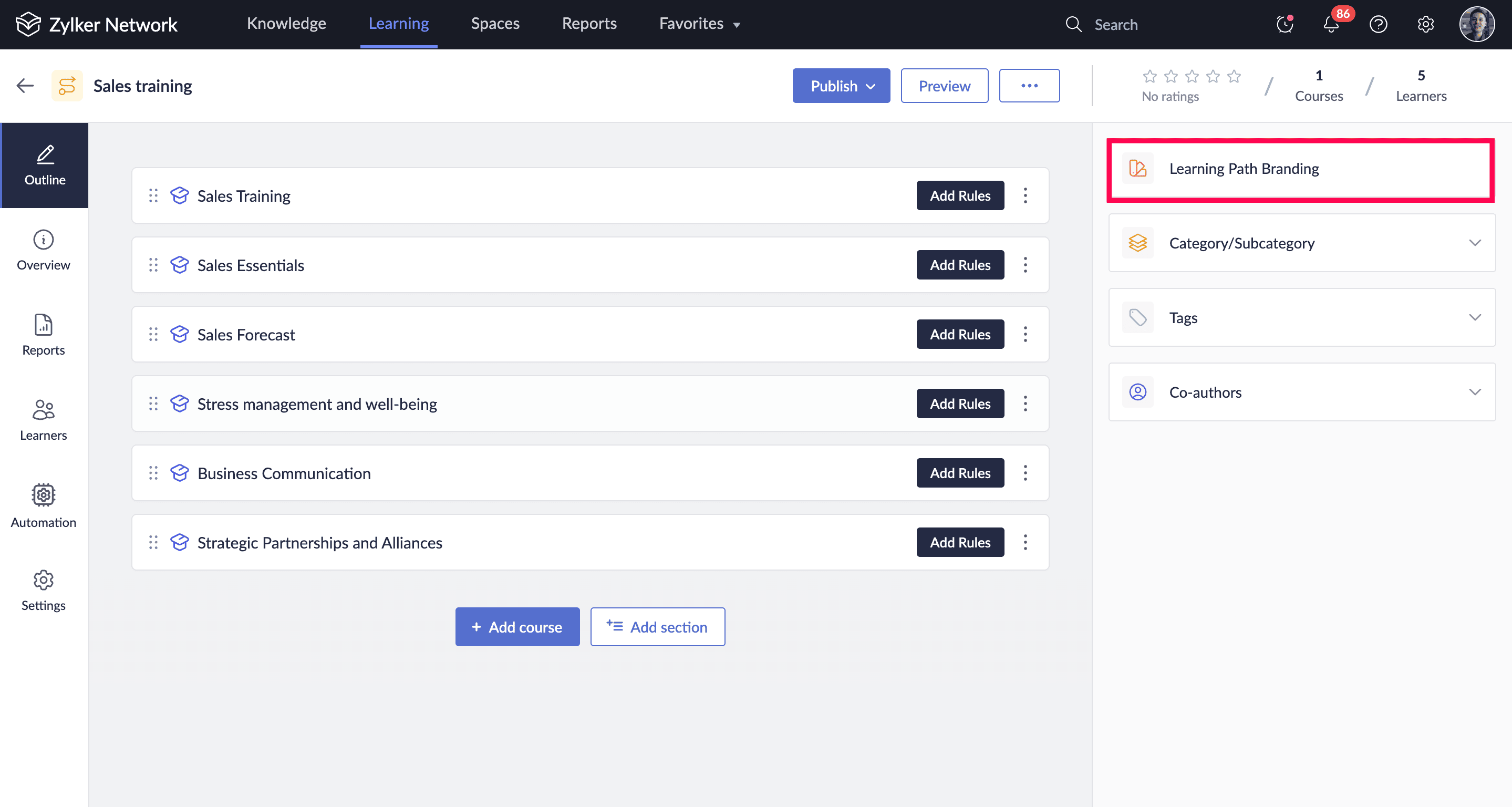The height and width of the screenshot is (807, 1512).
Task: Open the notifications bell icon
Action: 1331,25
